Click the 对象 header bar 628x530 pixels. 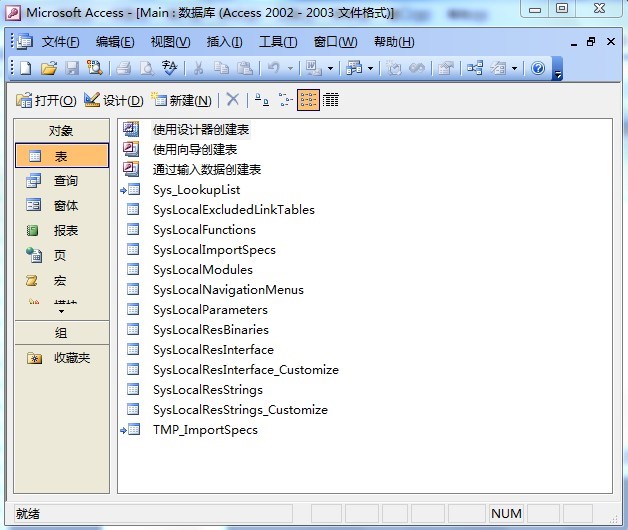coord(62,131)
